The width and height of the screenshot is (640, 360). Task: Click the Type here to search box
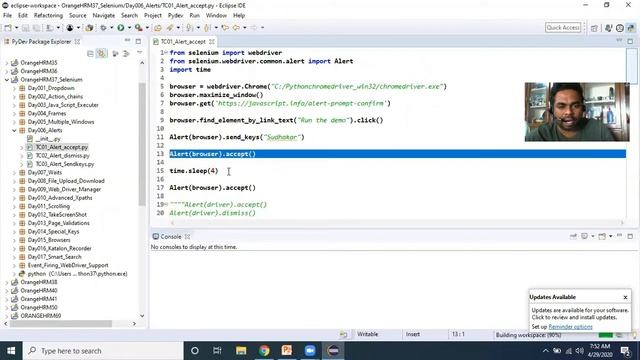point(102,351)
